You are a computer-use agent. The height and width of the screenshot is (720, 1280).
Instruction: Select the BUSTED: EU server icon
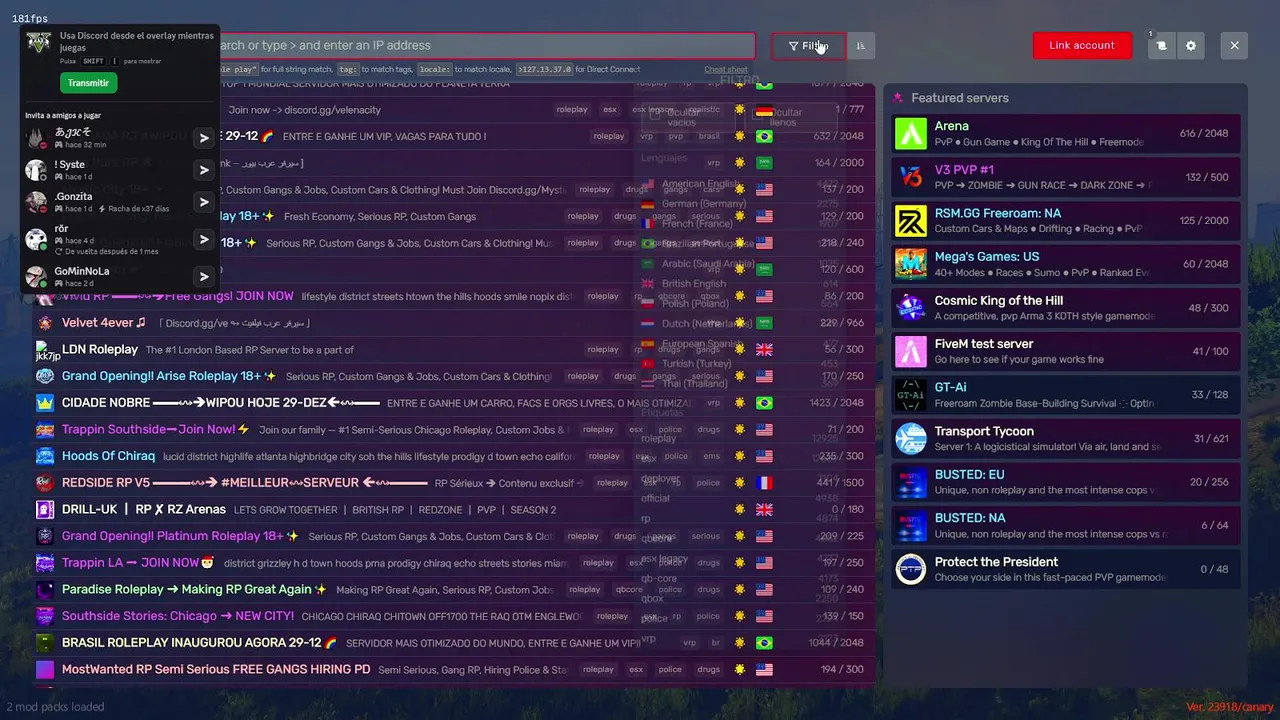(911, 482)
